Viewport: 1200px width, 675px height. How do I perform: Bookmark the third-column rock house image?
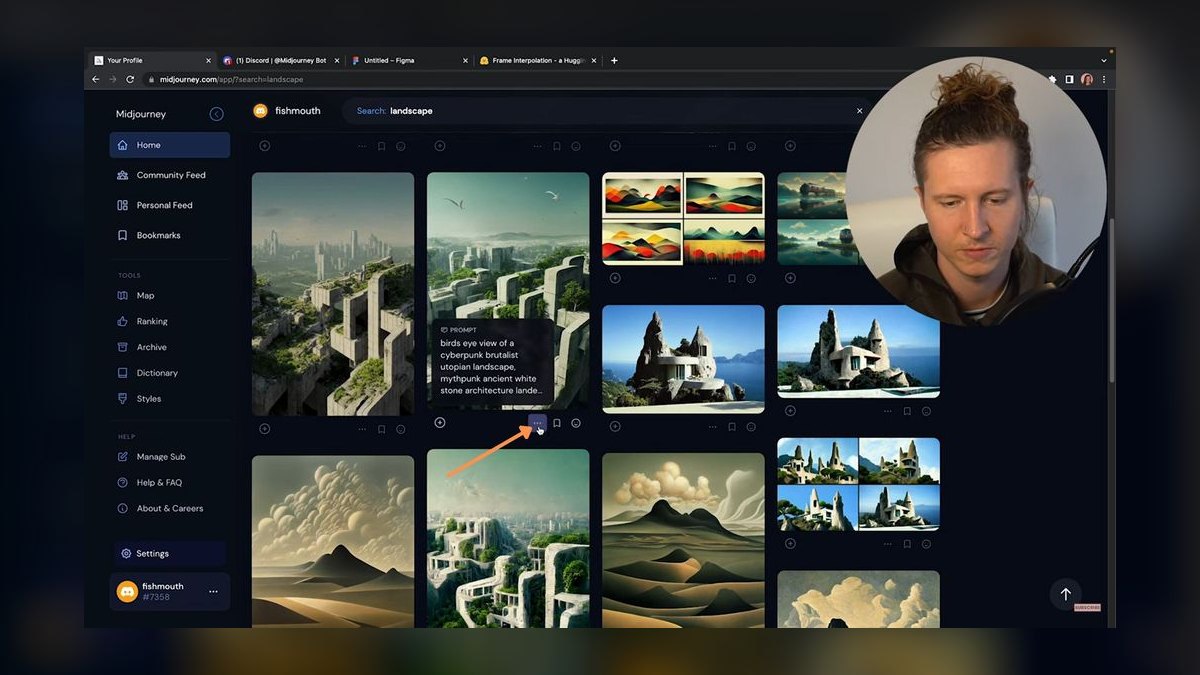[x=732, y=426]
